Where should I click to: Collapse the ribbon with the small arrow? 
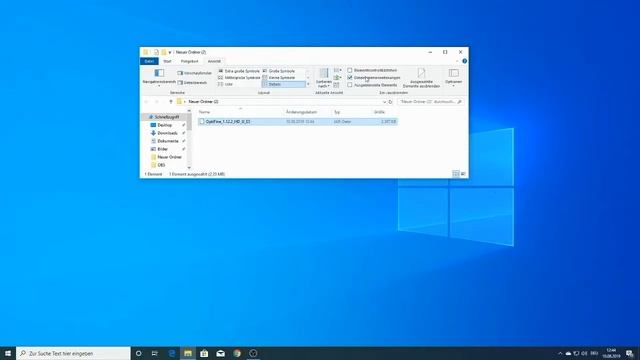tap(457, 61)
